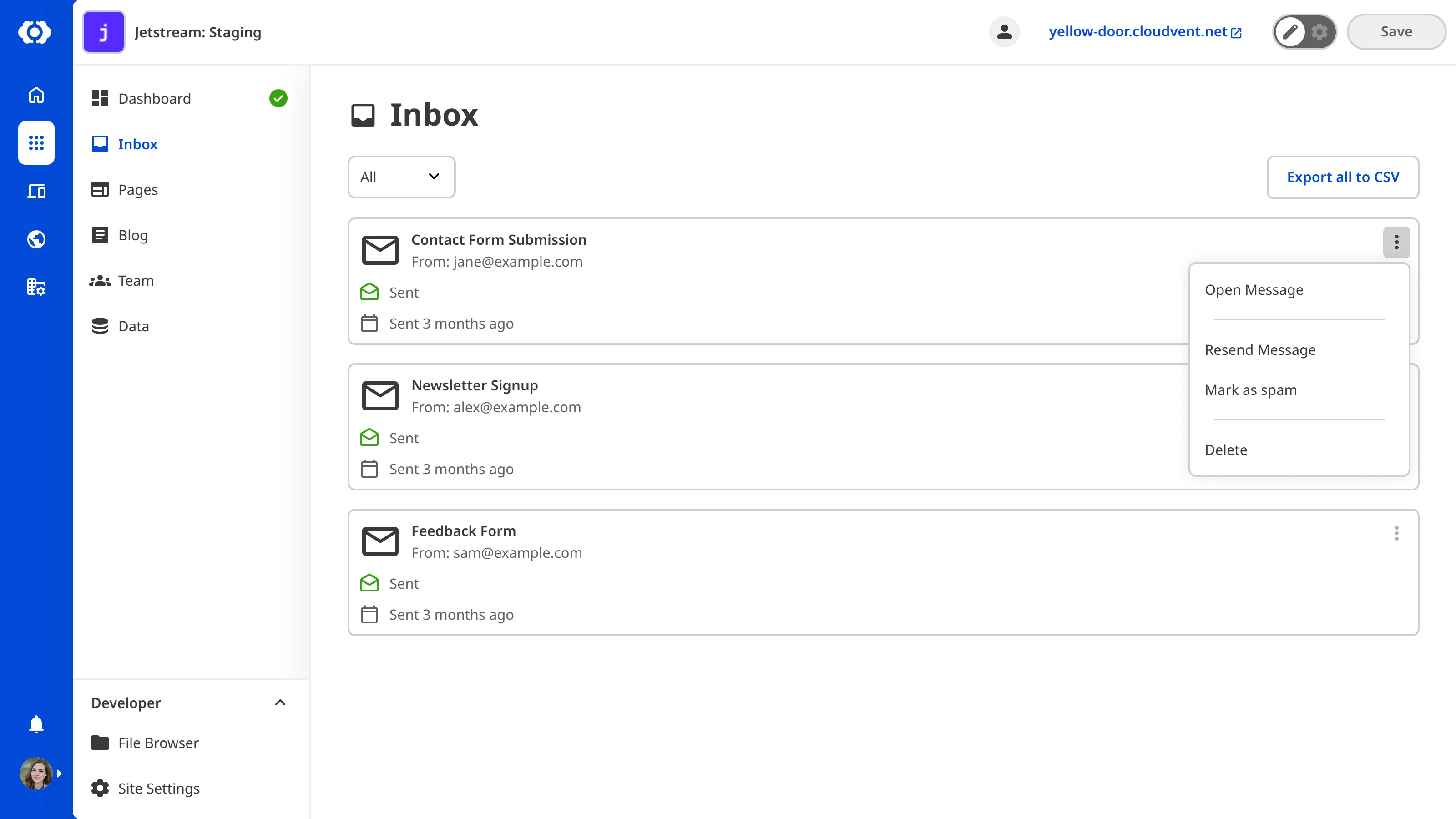Image resolution: width=1456 pixels, height=819 pixels.
Task: Open the home icon in the blue rail
Action: (36, 95)
